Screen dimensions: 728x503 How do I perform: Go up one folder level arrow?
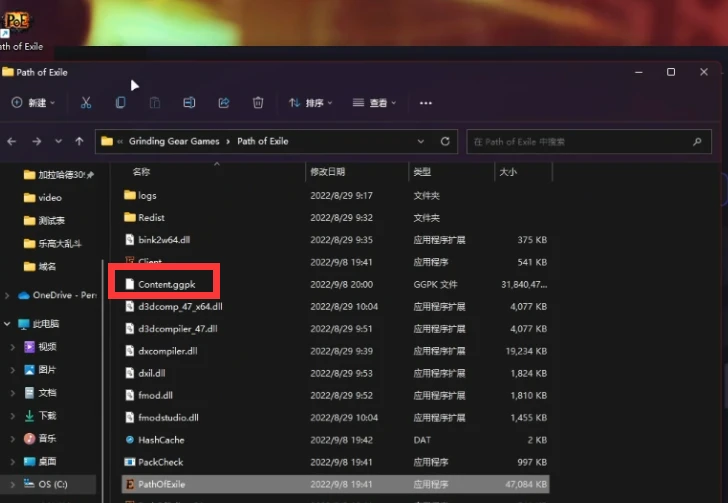click(x=79, y=141)
